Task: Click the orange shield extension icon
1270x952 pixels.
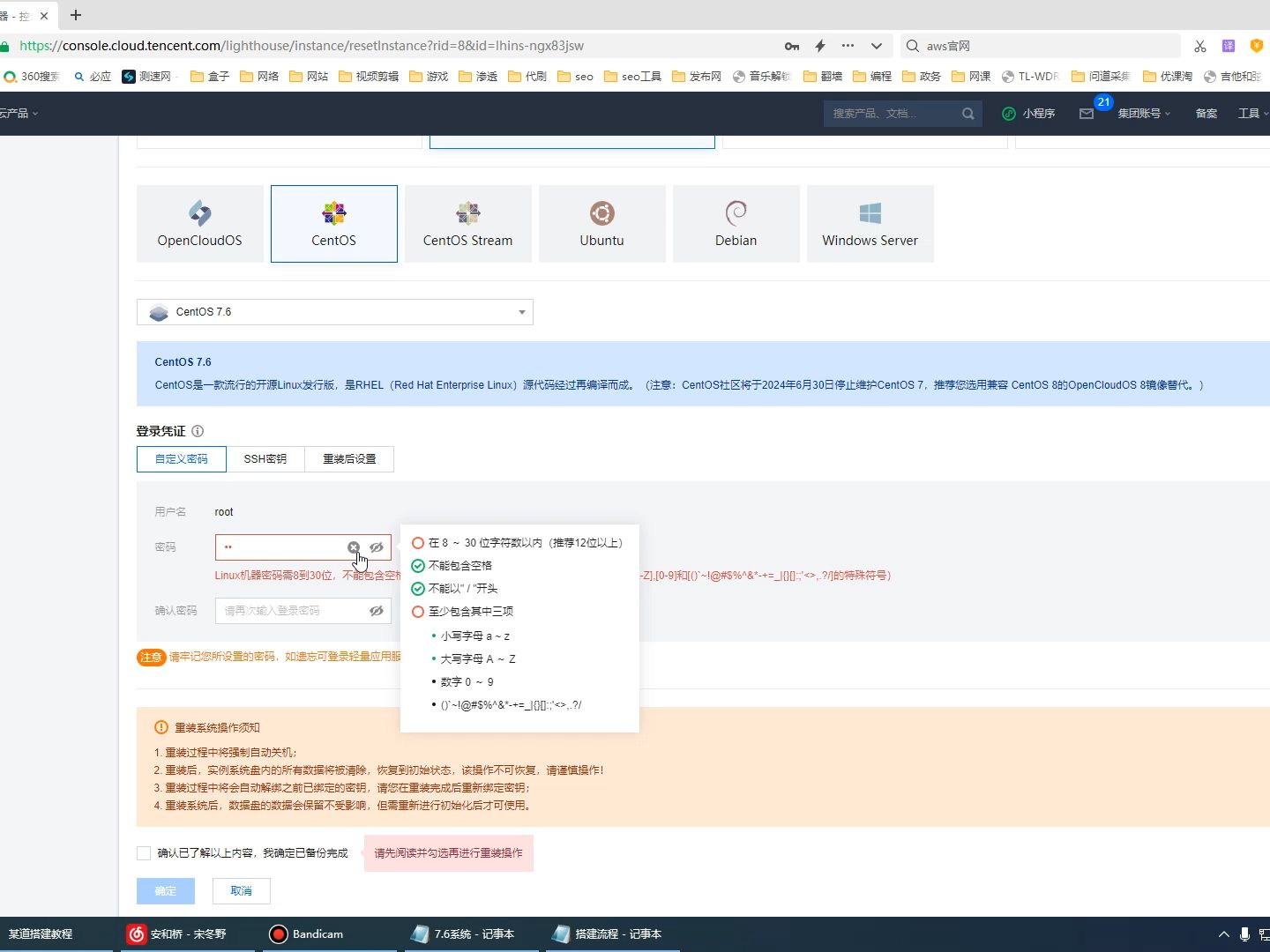Action: pos(1257,46)
